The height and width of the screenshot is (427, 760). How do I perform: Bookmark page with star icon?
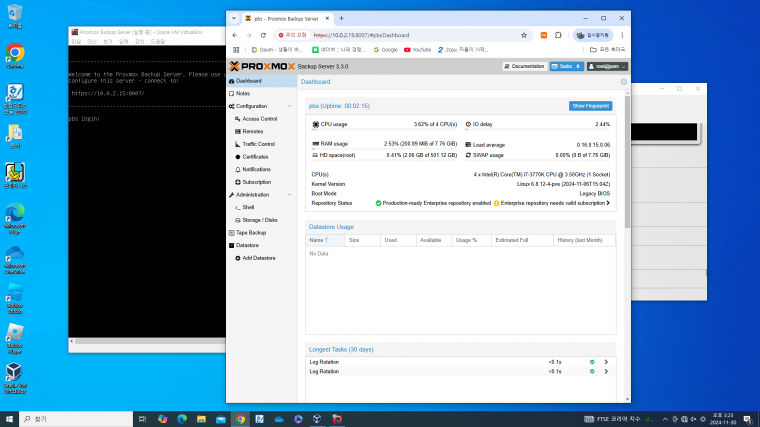point(524,35)
